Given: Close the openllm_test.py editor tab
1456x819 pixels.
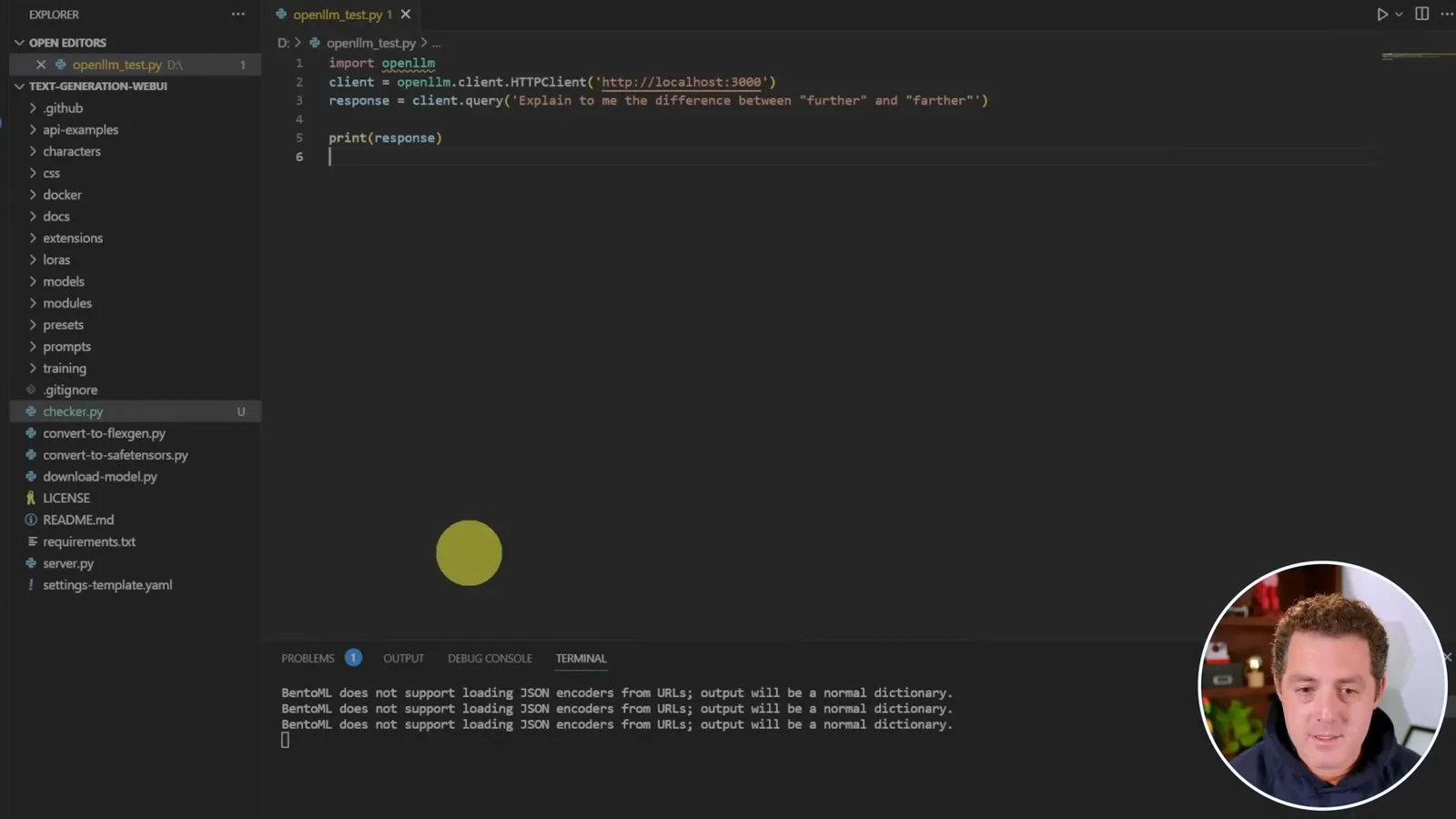Looking at the screenshot, I should [406, 15].
